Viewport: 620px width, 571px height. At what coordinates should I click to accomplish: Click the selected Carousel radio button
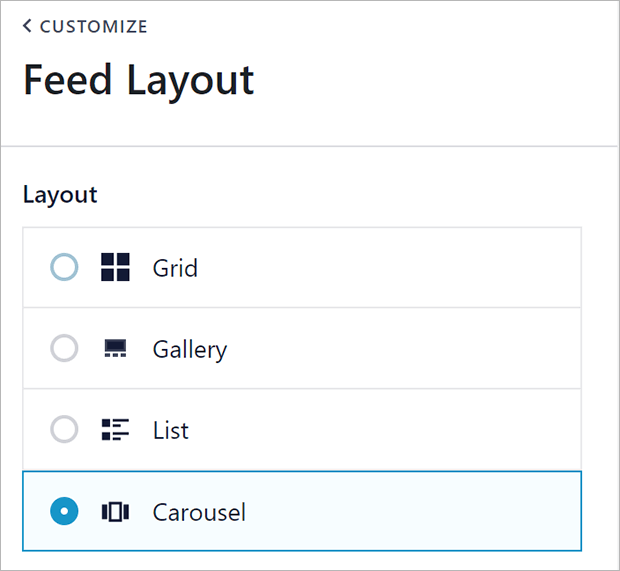tap(64, 511)
